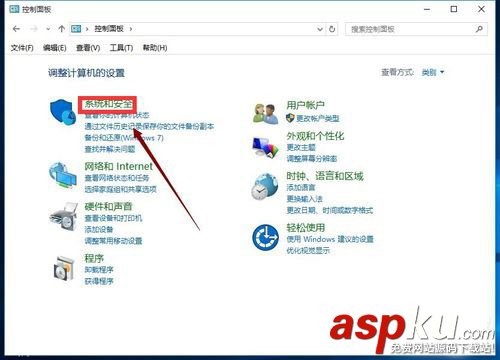This screenshot has width=500, height=360.
Task: Expand chevron before 控制面板 in address path
Action: click(x=87, y=29)
